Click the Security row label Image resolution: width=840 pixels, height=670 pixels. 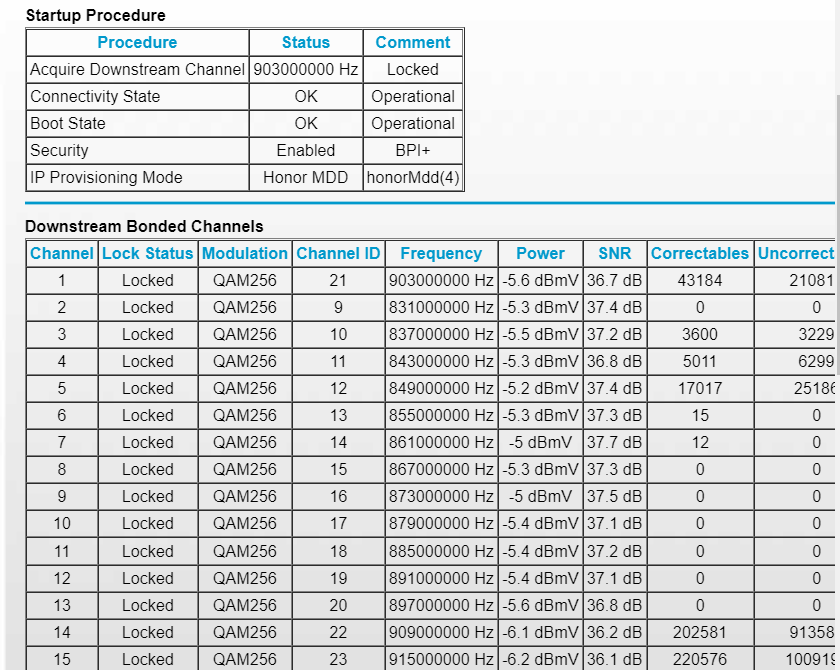coord(59,150)
